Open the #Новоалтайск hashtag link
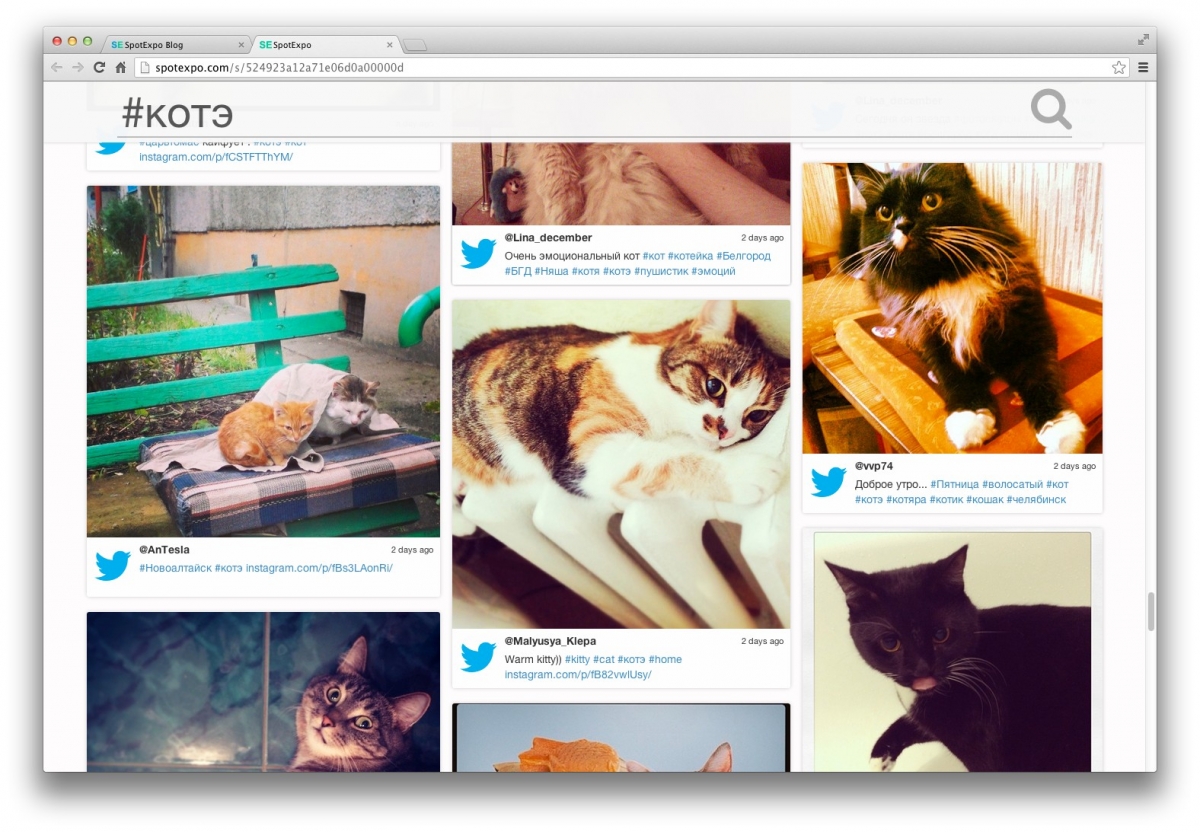The width and height of the screenshot is (1200, 832). [175, 568]
